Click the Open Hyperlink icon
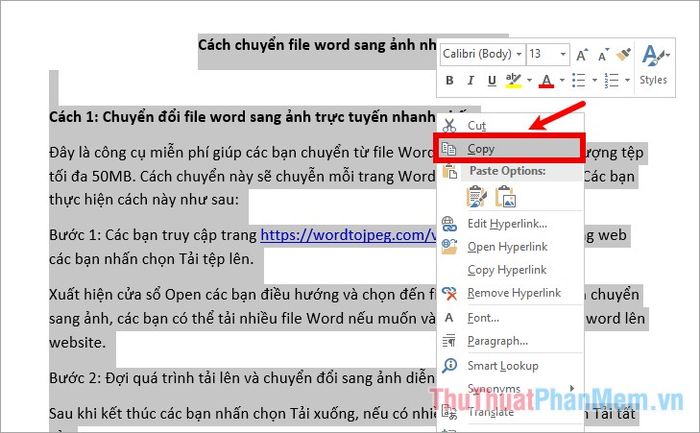This screenshot has width=700, height=433. (x=449, y=246)
